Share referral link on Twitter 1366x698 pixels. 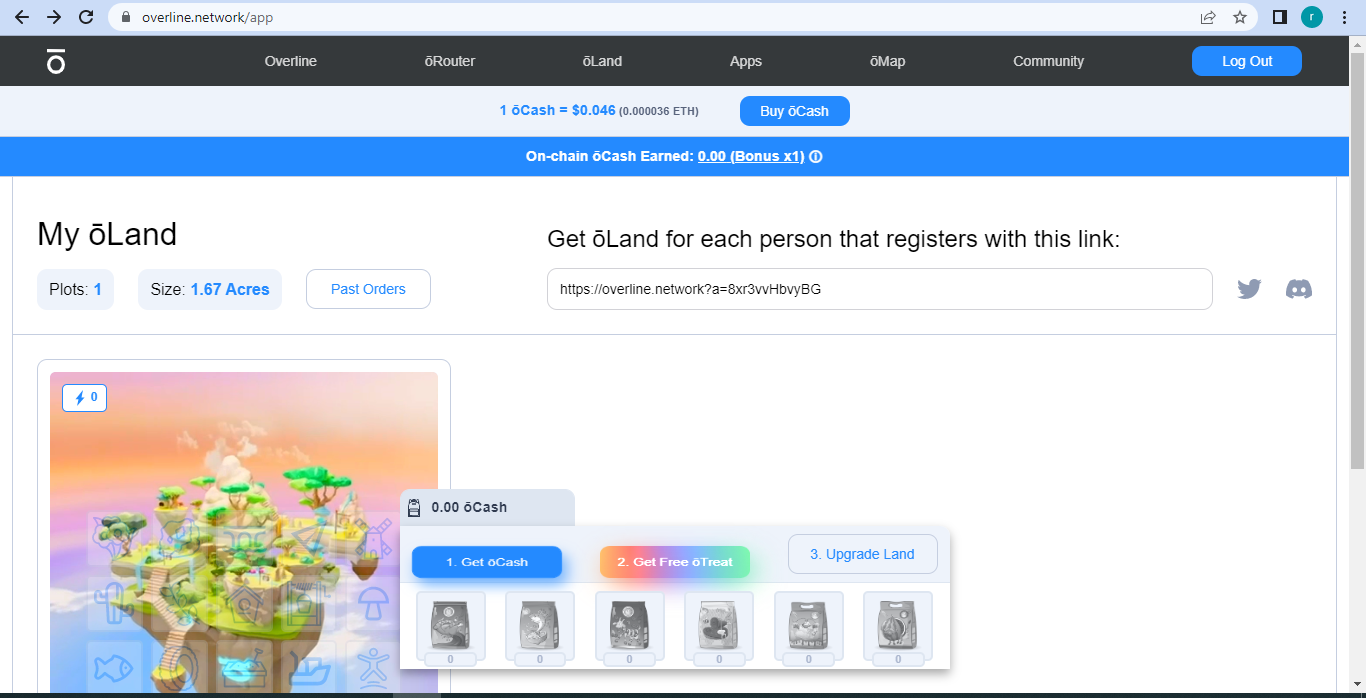1249,289
